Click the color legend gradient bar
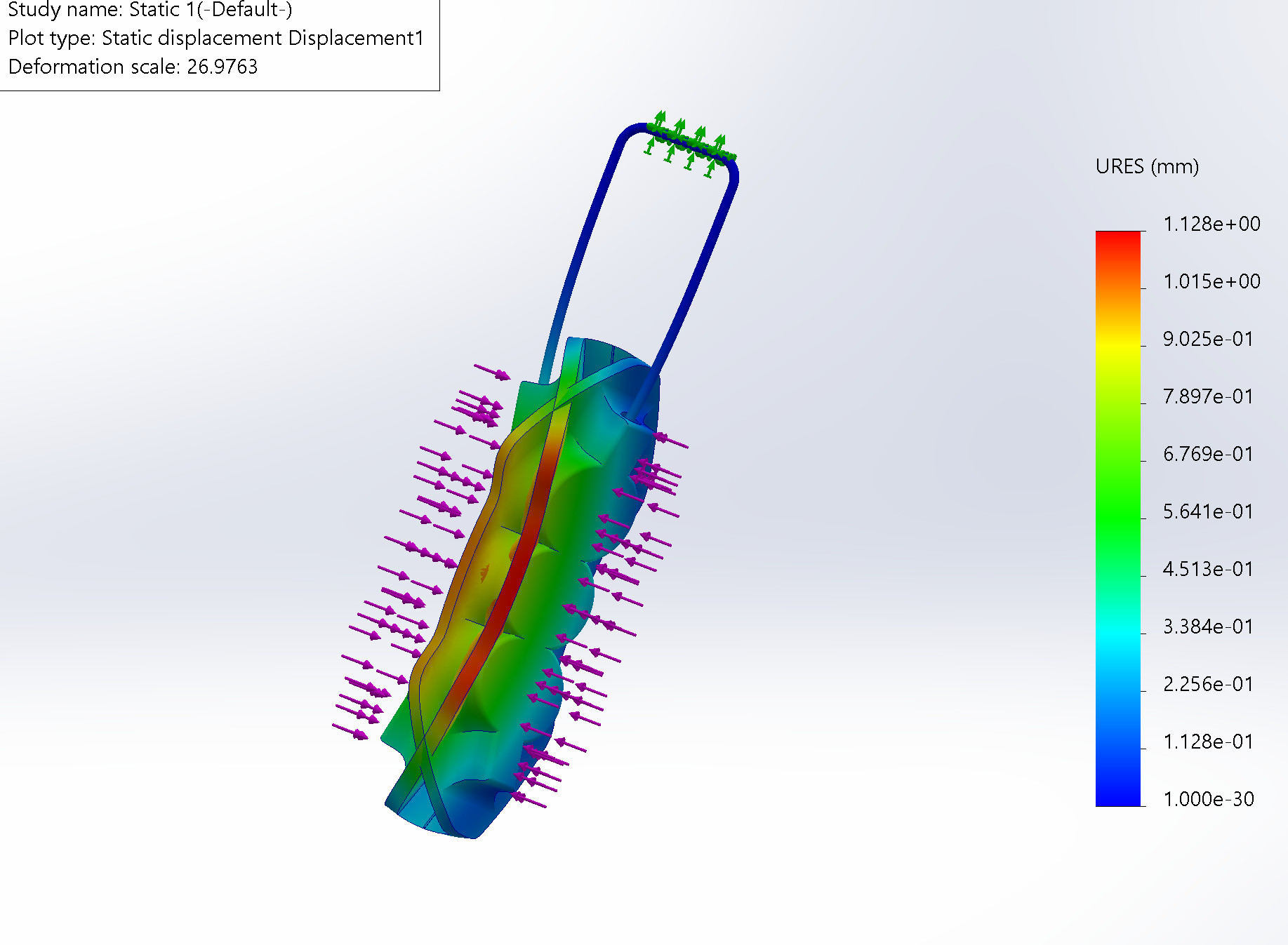The height and width of the screenshot is (945, 1288). 1118,518
